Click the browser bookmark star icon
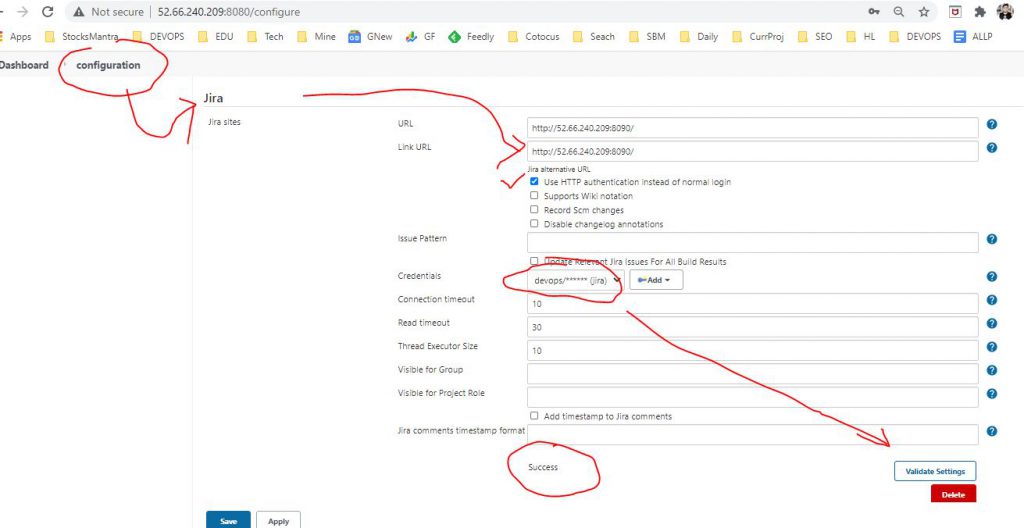The width and height of the screenshot is (1024, 528). 923,12
